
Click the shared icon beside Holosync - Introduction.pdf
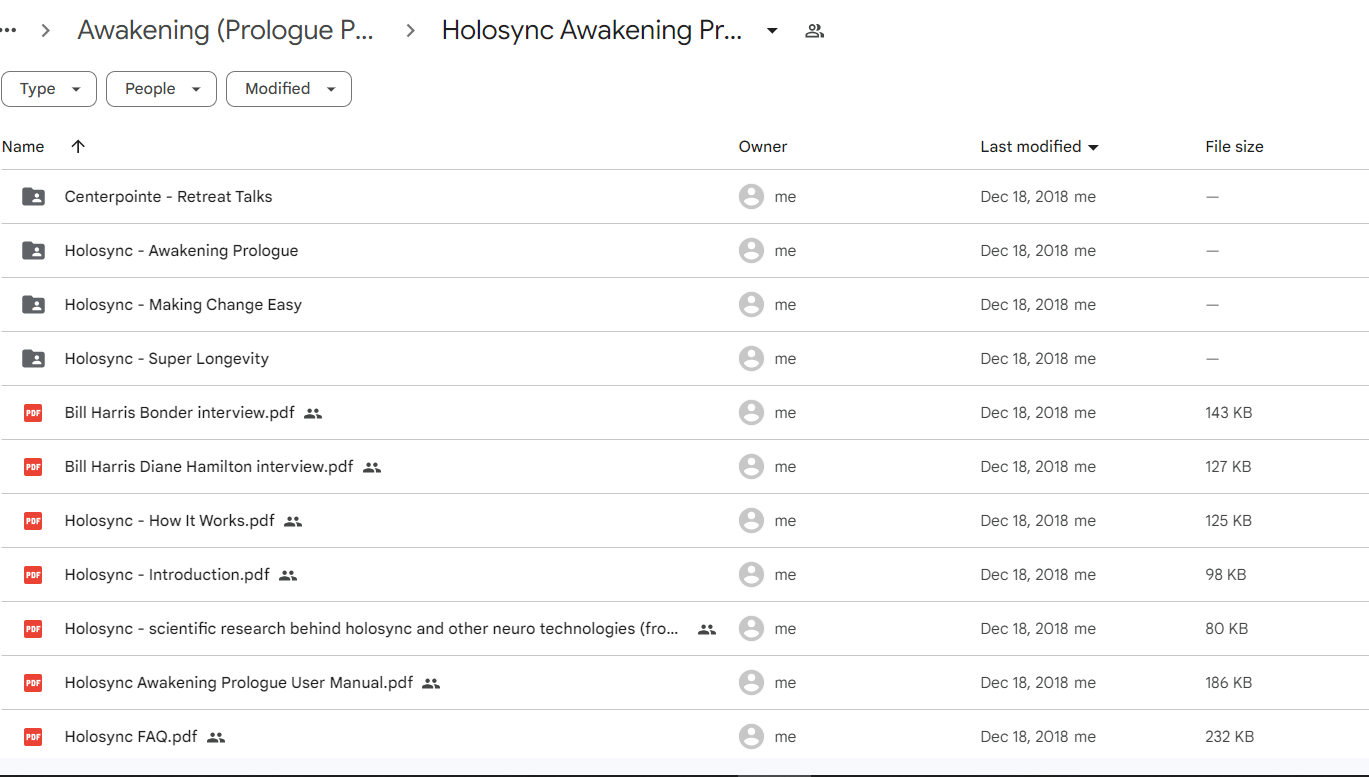click(x=288, y=575)
